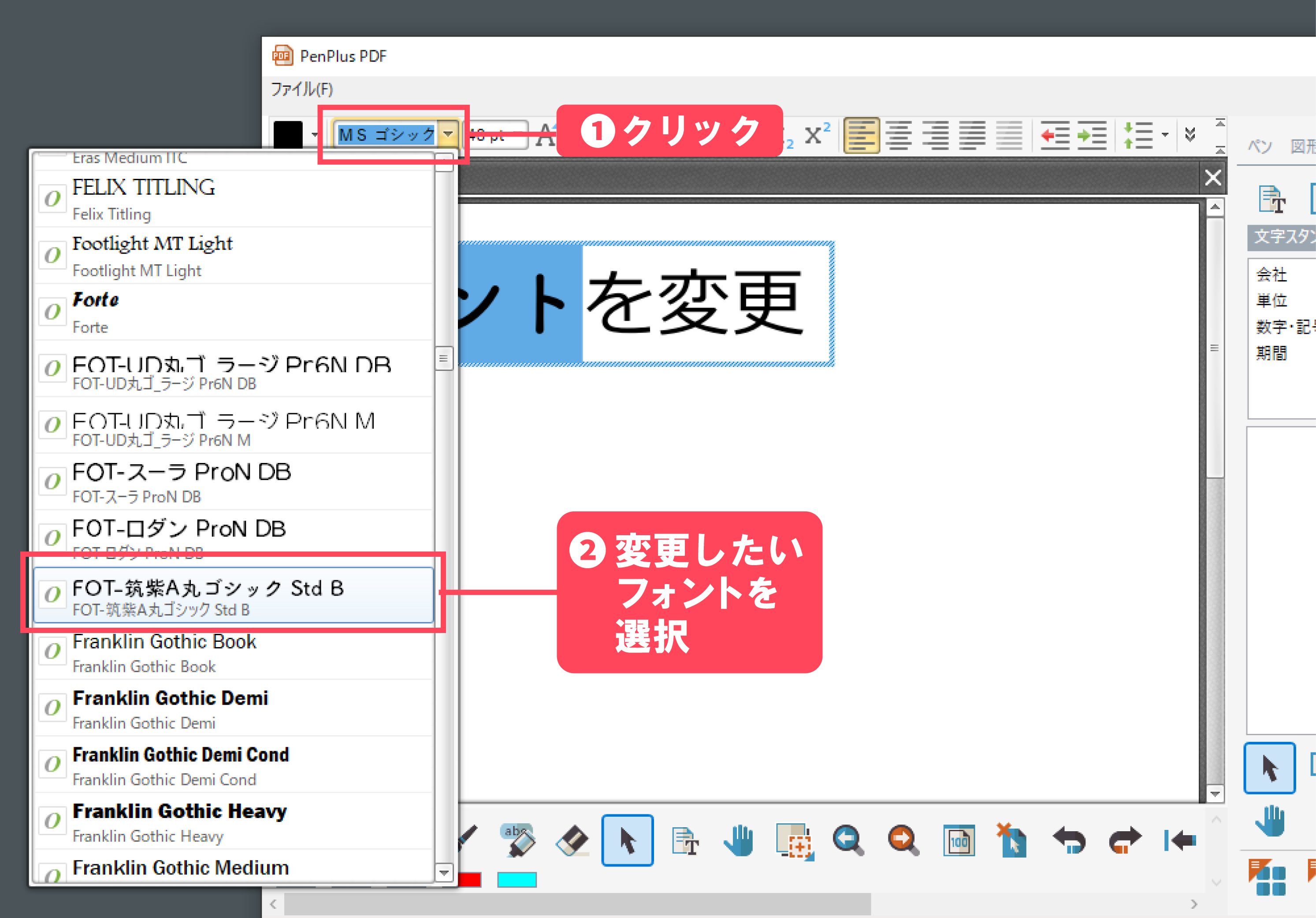Click the deselect cursor icon
1316x918 pixels.
coord(1011,840)
